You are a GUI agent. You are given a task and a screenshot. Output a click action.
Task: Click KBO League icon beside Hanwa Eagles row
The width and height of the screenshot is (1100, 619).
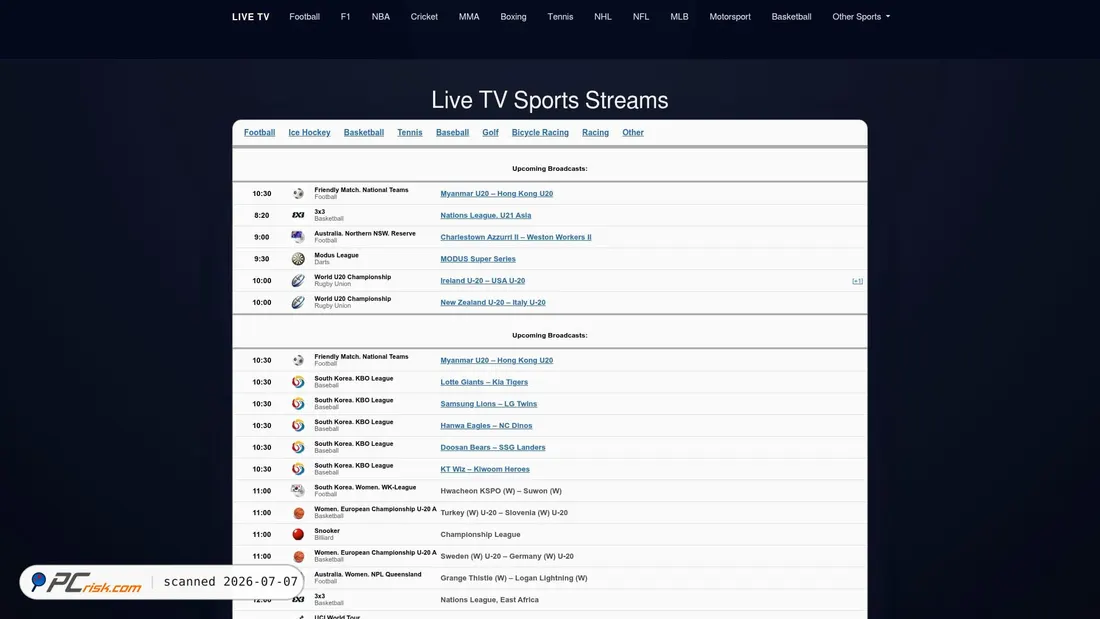click(x=298, y=426)
